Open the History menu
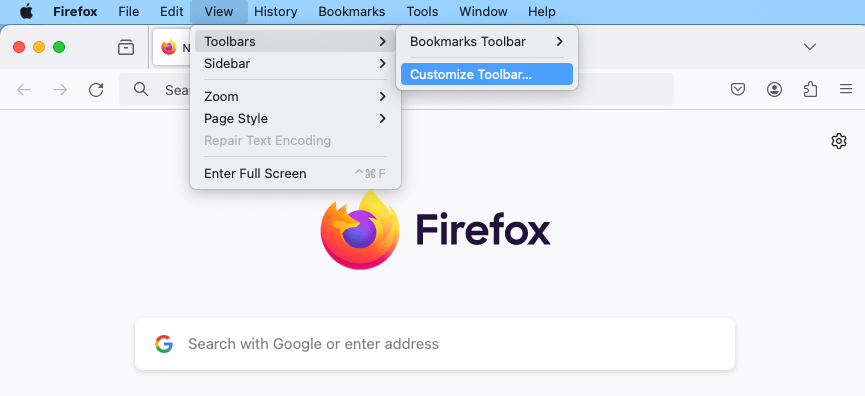This screenshot has height=396, width=865. 276,12
